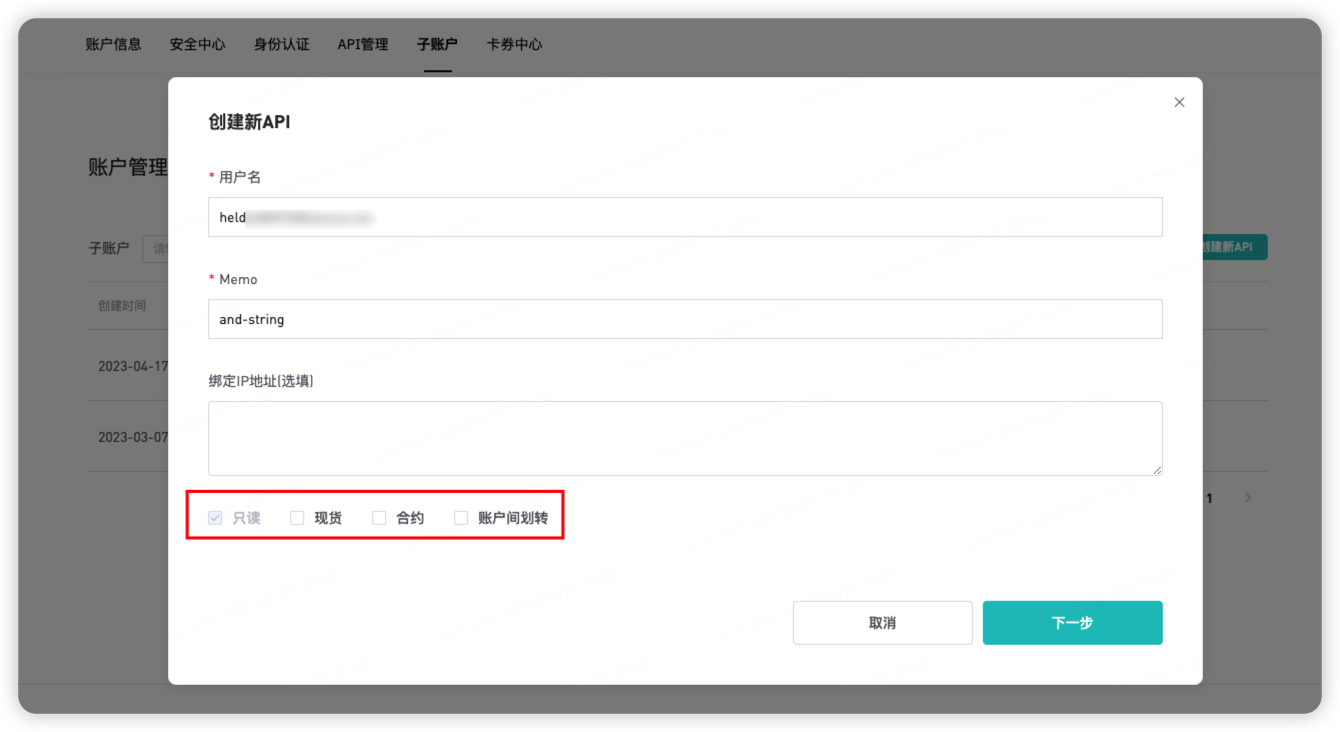This screenshot has width=1340, height=732.
Task: Focus the Memo input field
Action: [x=685, y=319]
